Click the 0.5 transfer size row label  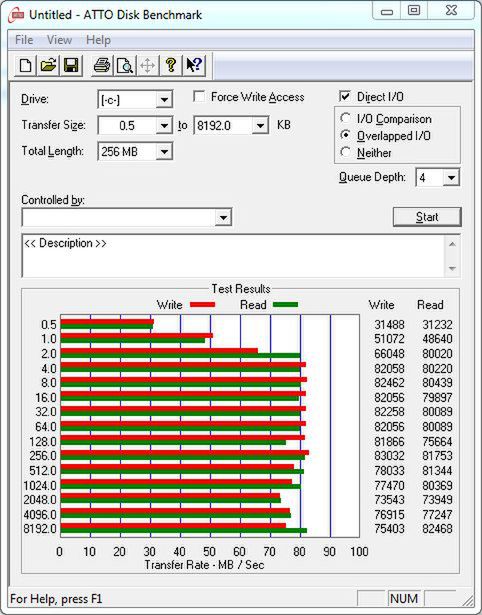pos(49,325)
